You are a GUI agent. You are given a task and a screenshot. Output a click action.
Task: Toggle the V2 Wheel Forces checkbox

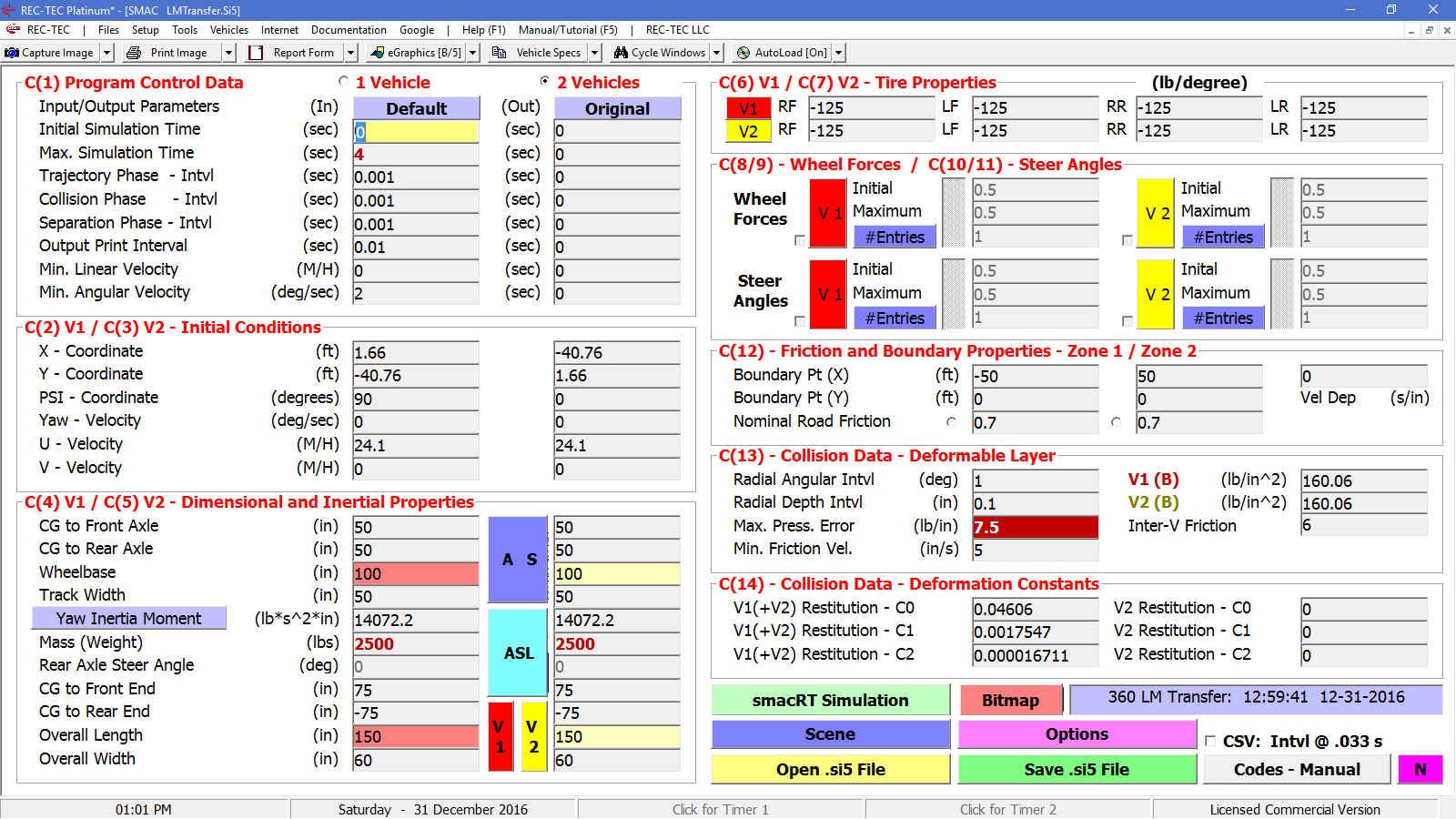[1127, 240]
